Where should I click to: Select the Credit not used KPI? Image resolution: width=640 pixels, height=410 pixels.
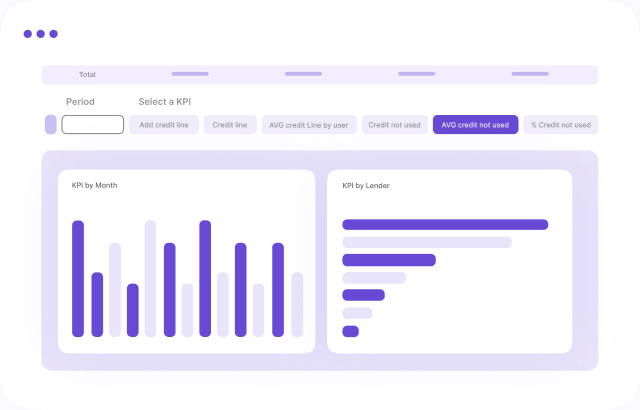pos(393,125)
